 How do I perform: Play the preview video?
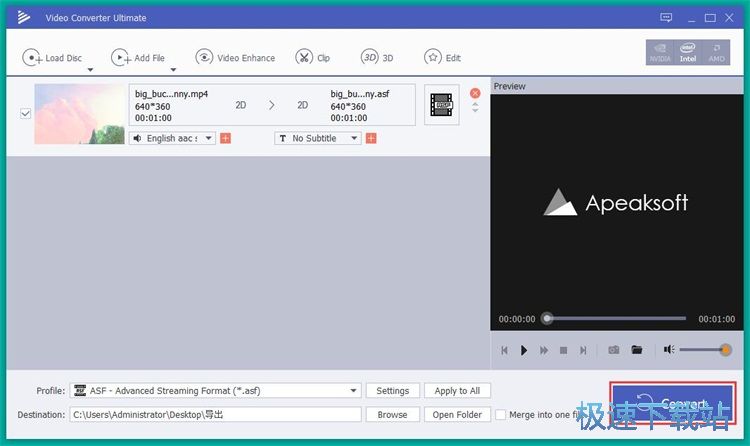524,350
